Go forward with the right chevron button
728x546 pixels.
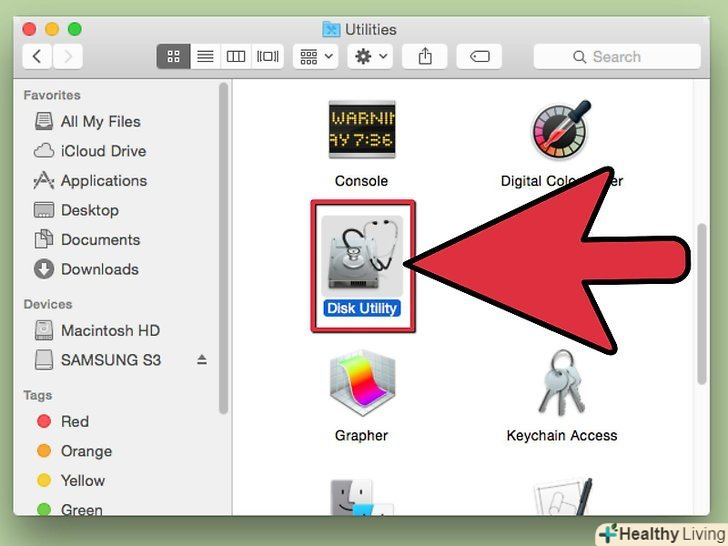pyautogui.click(x=68, y=57)
